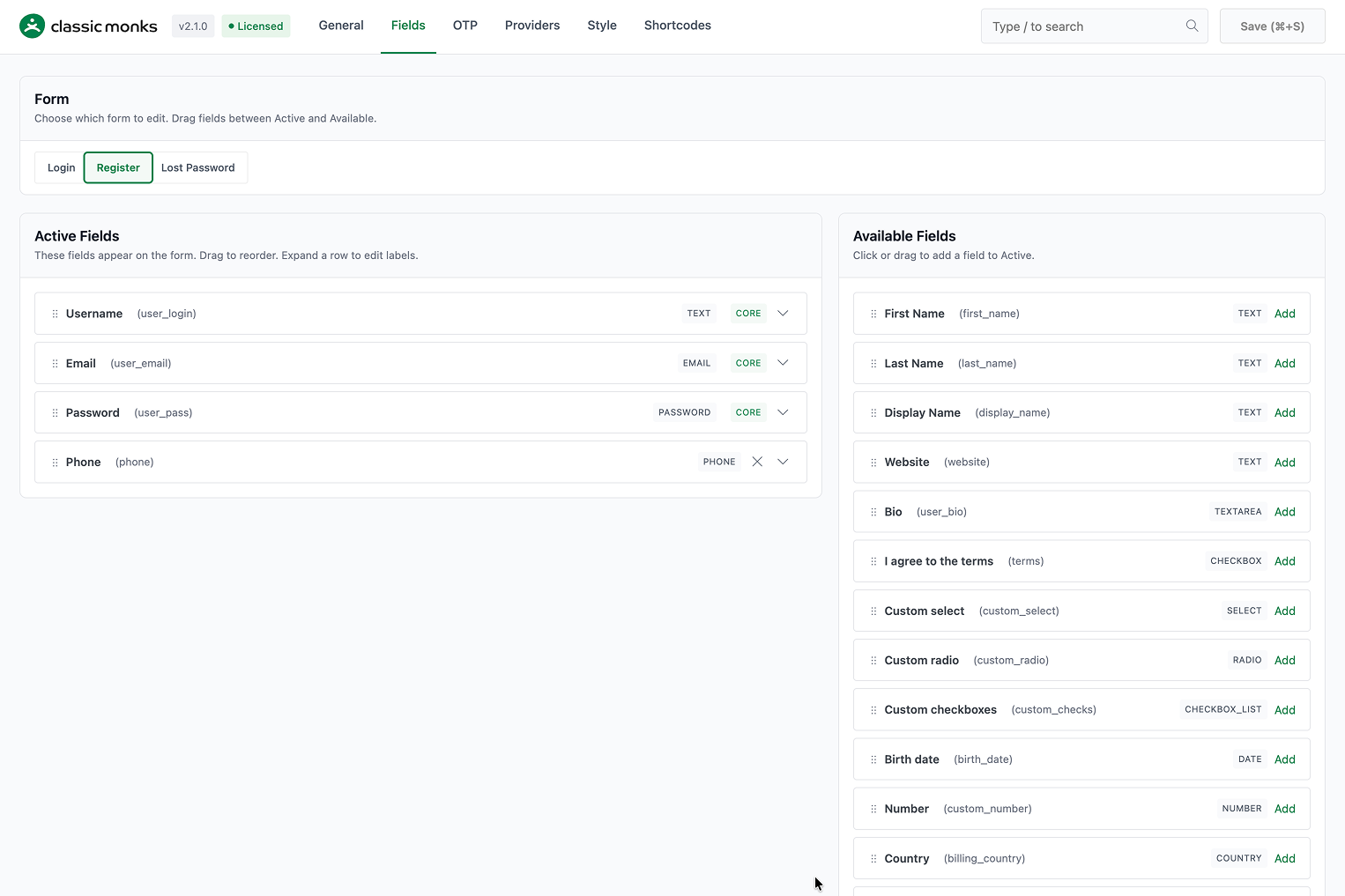Click the Available Fields heading
The height and width of the screenshot is (896, 1345).
coord(904,236)
